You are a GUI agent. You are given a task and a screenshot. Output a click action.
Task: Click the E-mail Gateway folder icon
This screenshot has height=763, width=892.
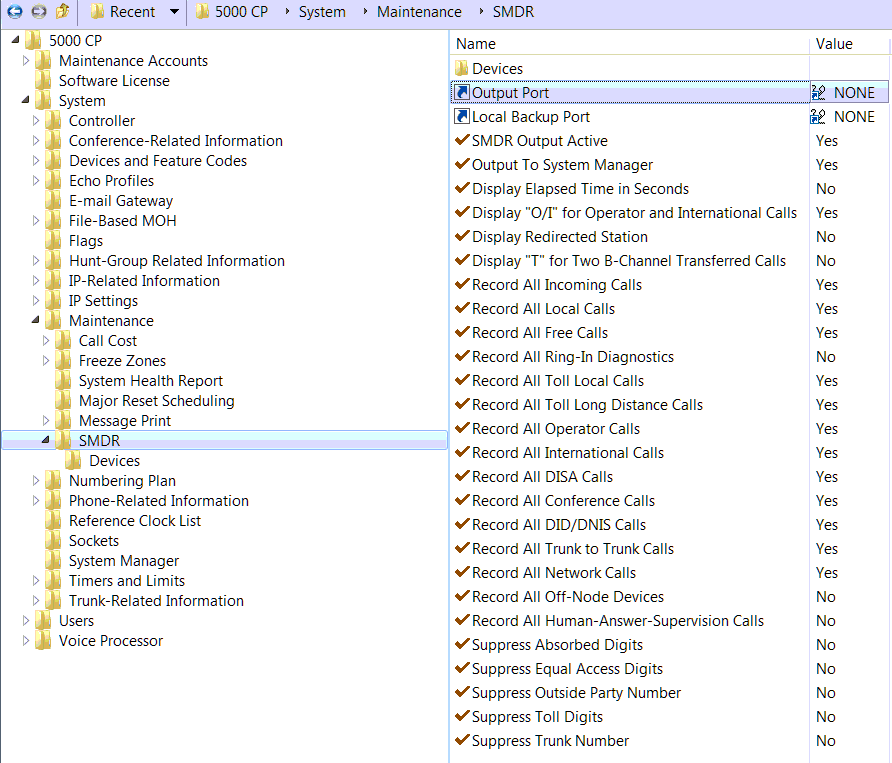tap(53, 201)
